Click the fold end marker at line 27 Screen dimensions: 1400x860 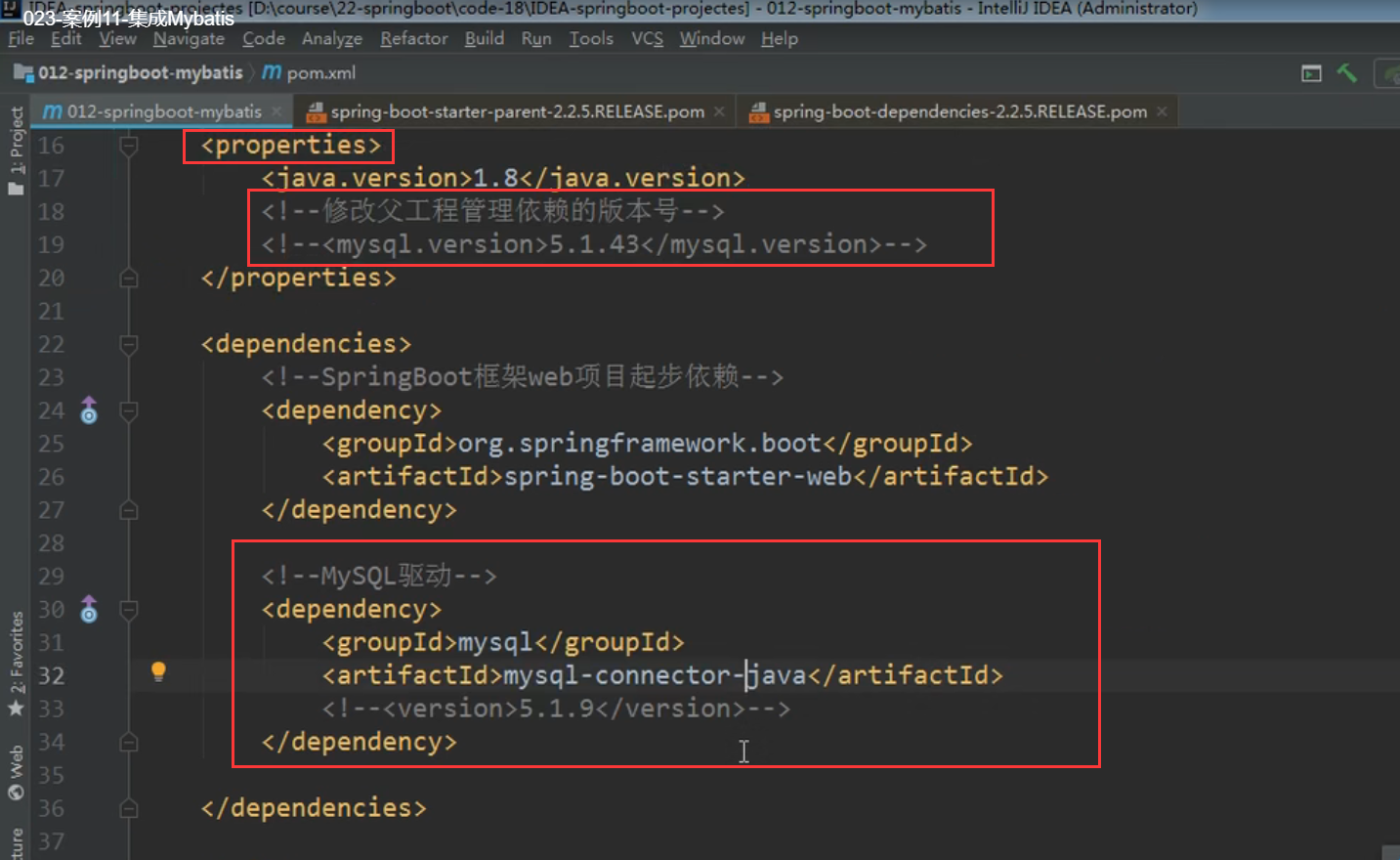click(128, 510)
